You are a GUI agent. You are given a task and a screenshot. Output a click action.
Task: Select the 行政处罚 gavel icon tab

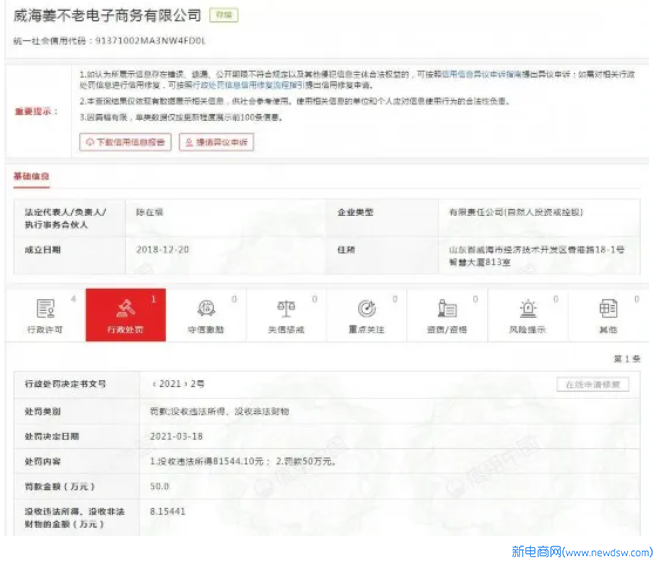coord(125,315)
